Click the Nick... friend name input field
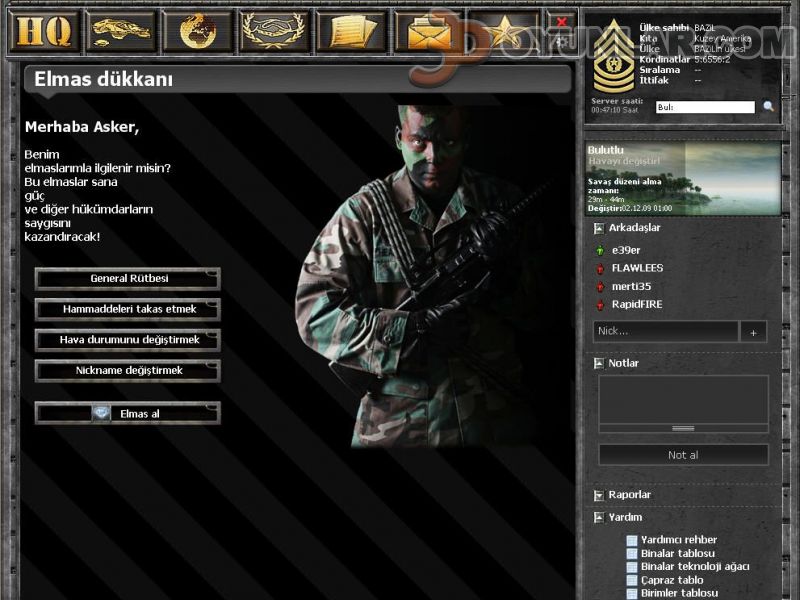The width and height of the screenshot is (800, 600). click(665, 331)
